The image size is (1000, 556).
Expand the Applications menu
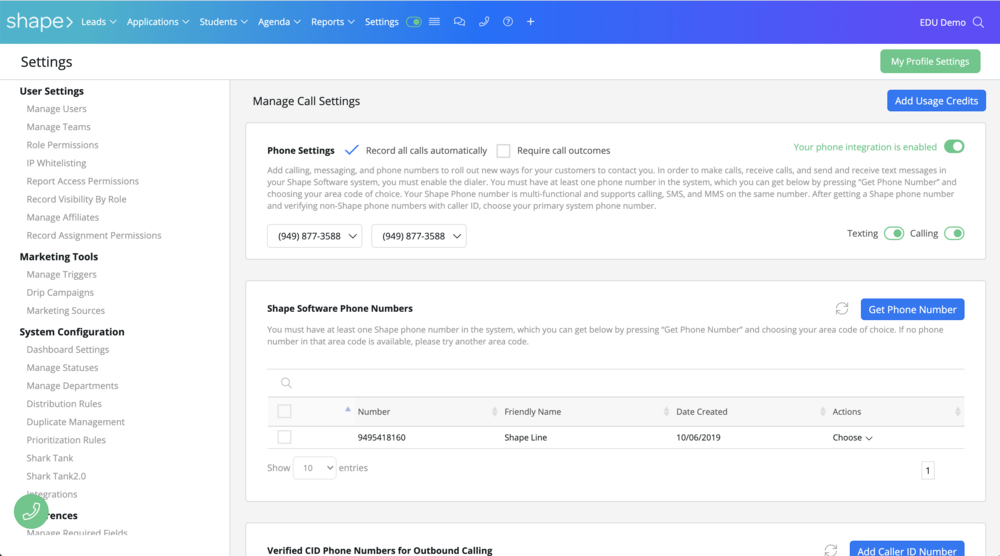(x=158, y=22)
